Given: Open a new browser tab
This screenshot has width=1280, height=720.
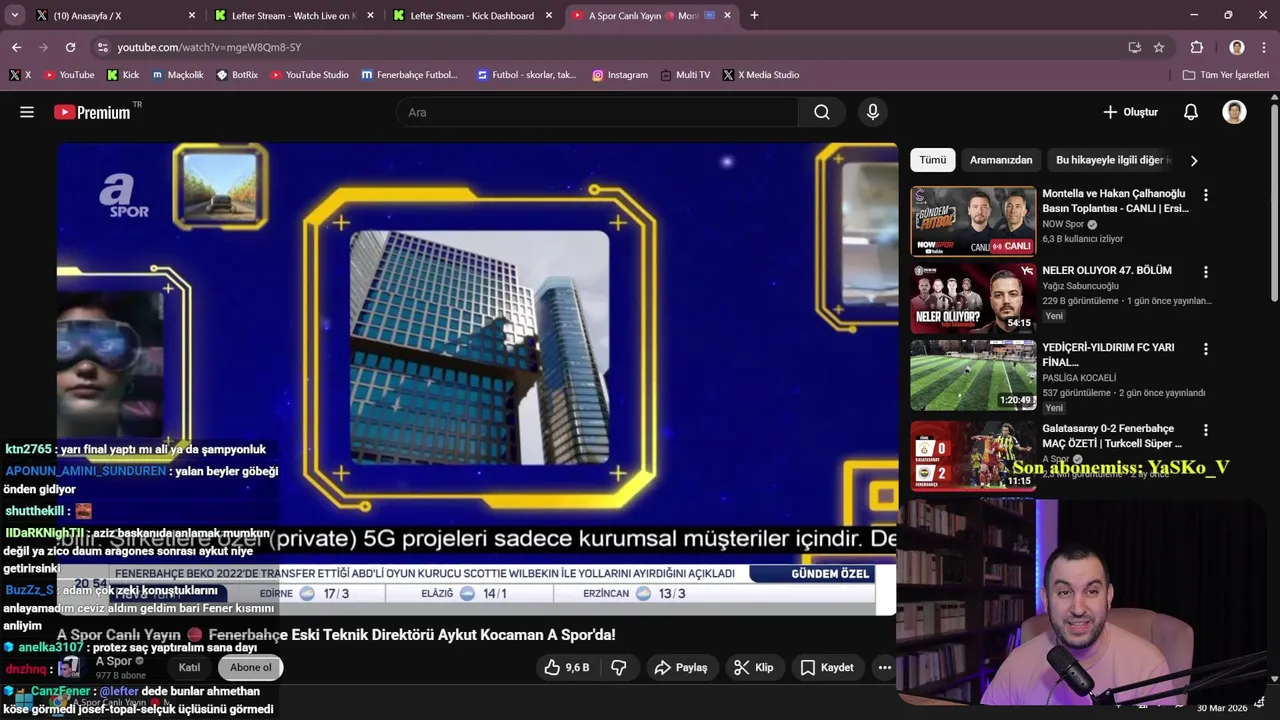Looking at the screenshot, I should (x=754, y=16).
